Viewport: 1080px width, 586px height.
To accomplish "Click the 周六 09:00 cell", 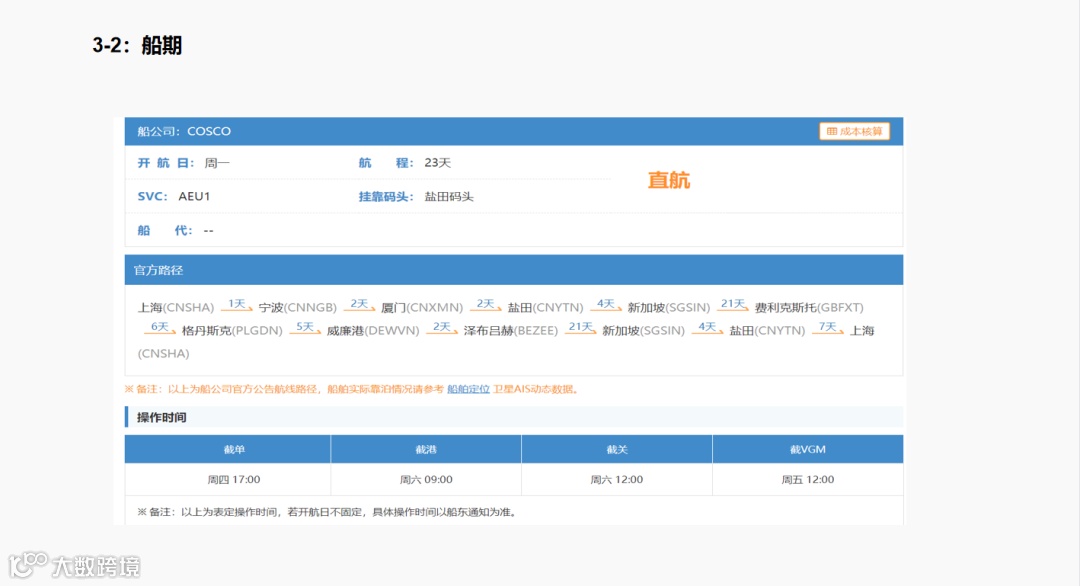I will [426, 479].
